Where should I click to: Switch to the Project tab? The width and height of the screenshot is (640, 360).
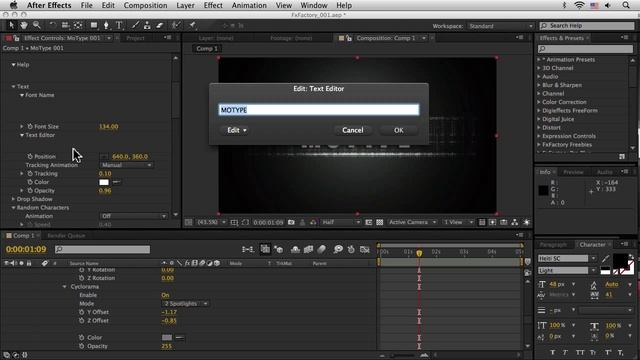point(135,38)
